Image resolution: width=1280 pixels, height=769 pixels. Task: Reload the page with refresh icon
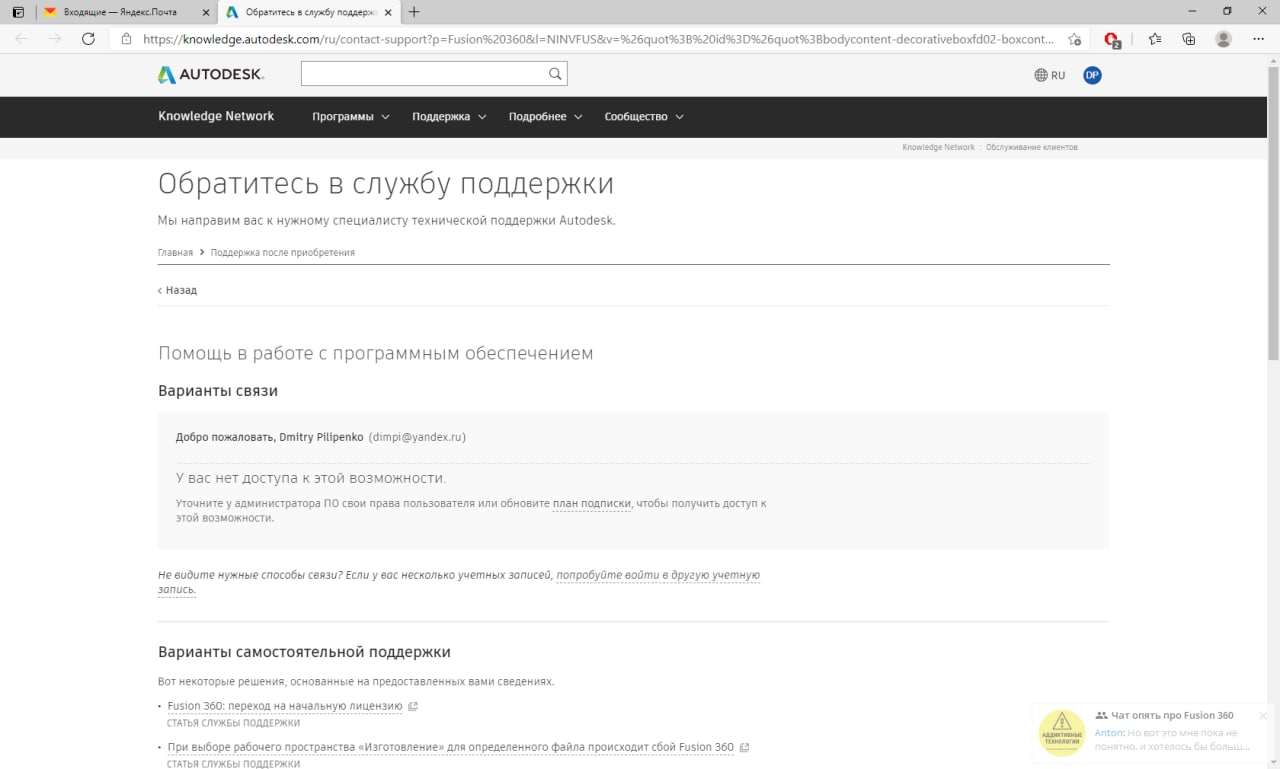(88, 39)
